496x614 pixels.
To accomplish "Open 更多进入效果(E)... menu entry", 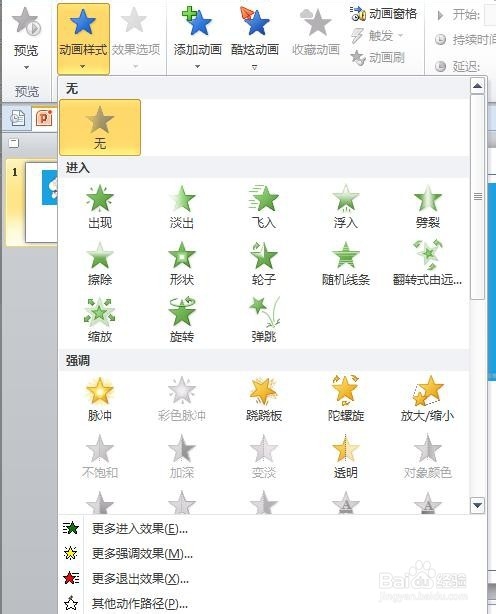I will click(272, 529).
